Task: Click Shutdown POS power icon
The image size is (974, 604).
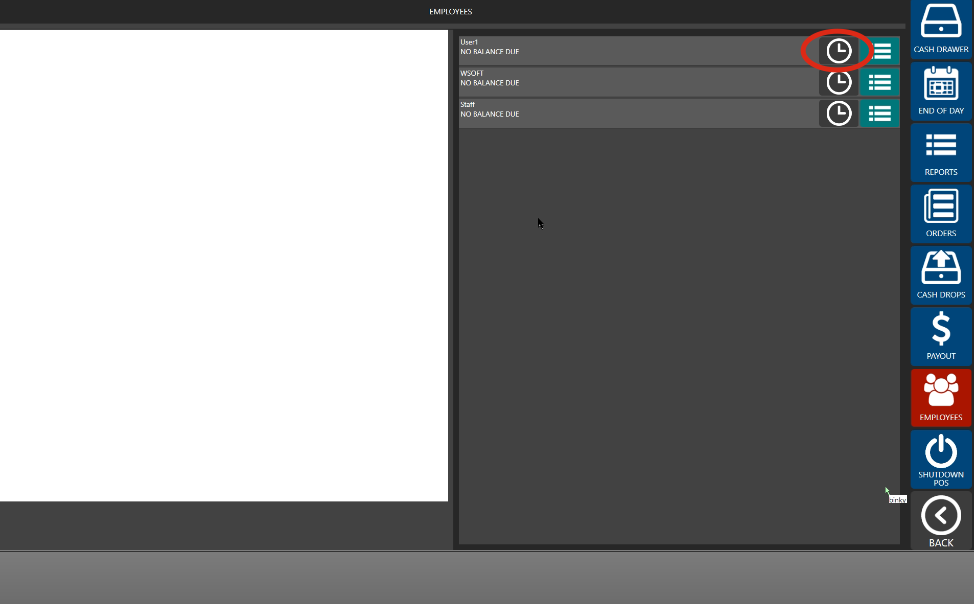Action: (x=940, y=459)
